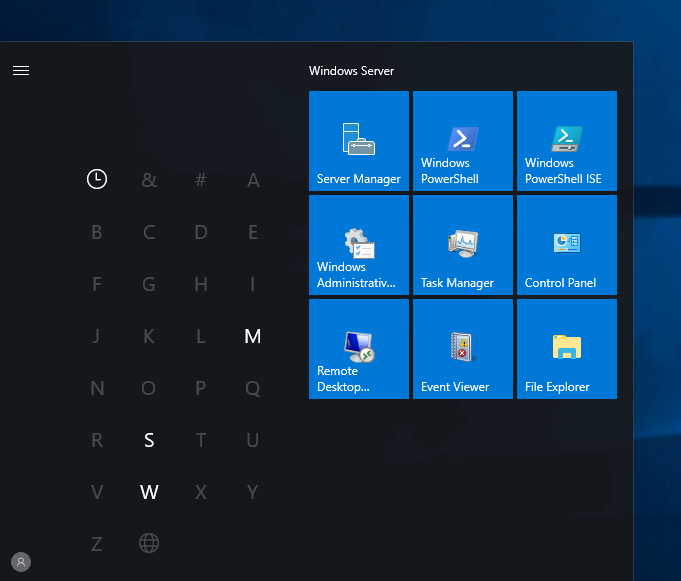Click the Windows Server group title
Viewport: 681px width, 581px height.
(351, 71)
